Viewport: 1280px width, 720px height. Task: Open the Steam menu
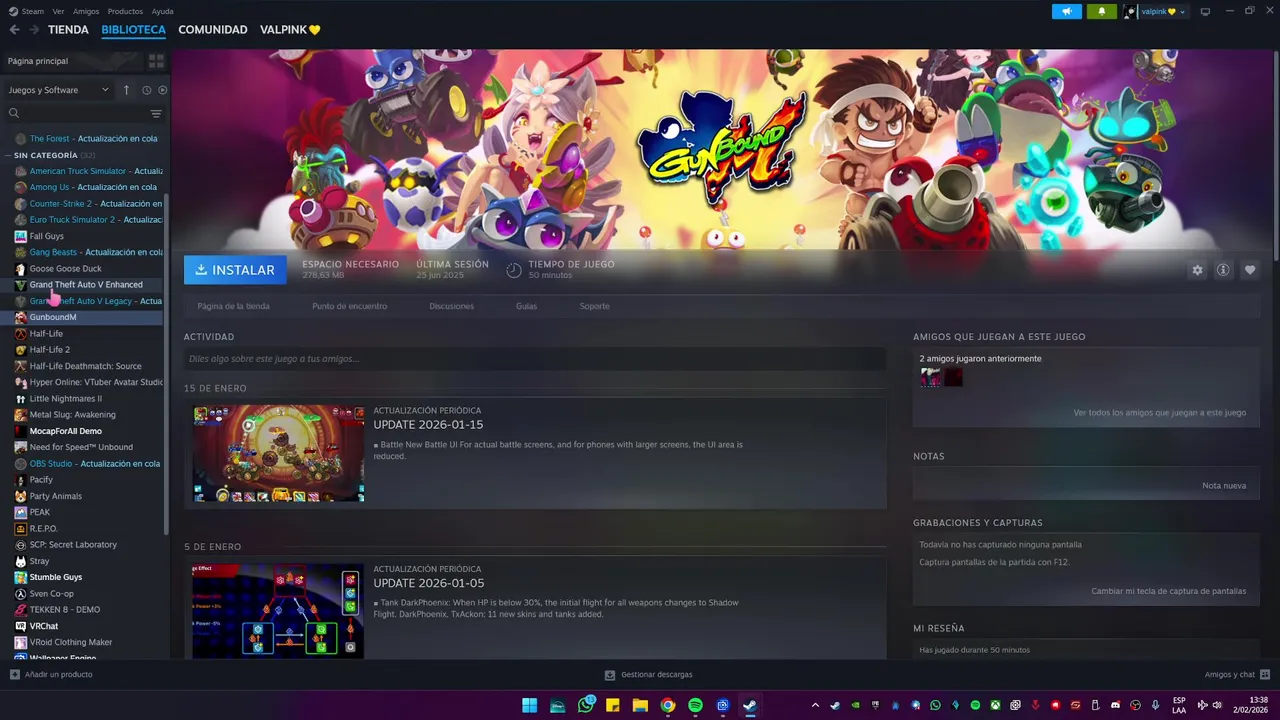click(x=32, y=11)
